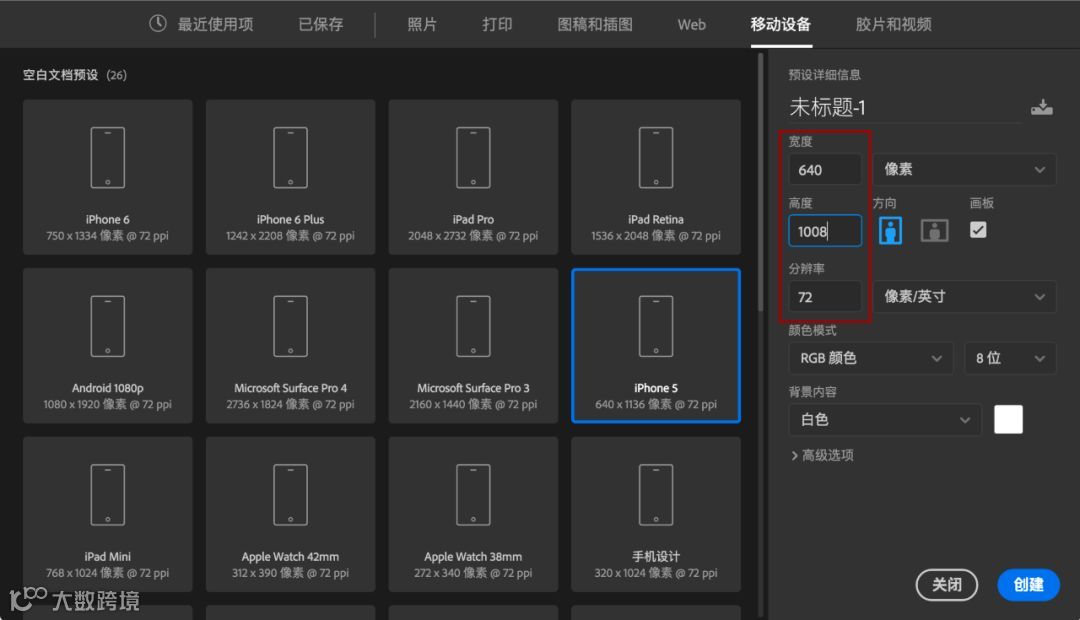
Task: Click the 创建 button
Action: click(x=1028, y=585)
